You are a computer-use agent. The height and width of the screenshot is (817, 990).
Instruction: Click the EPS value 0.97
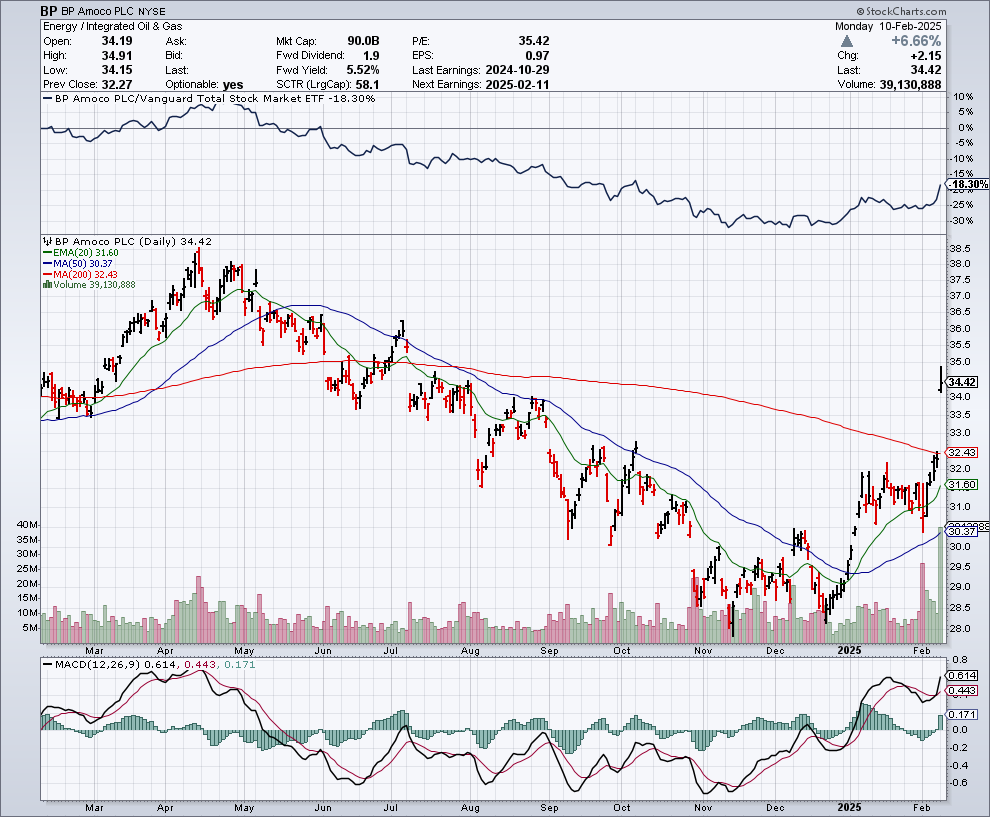[537, 56]
